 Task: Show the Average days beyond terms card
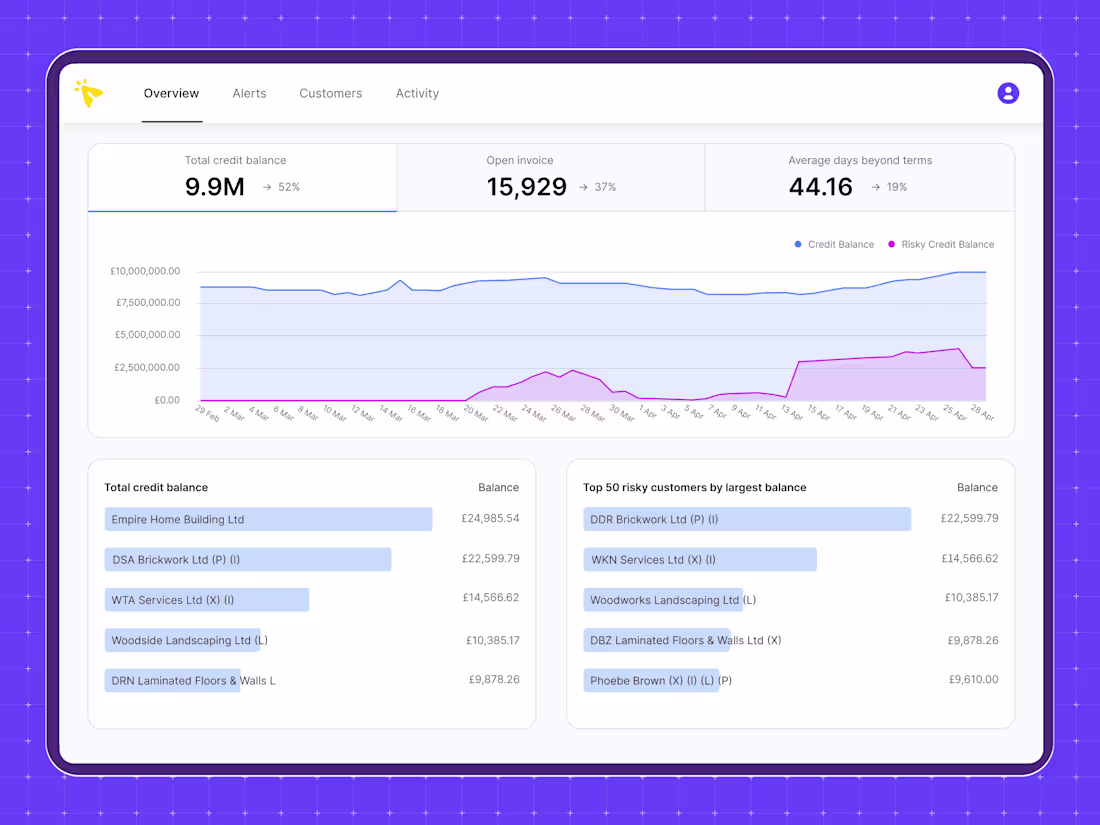[859, 177]
